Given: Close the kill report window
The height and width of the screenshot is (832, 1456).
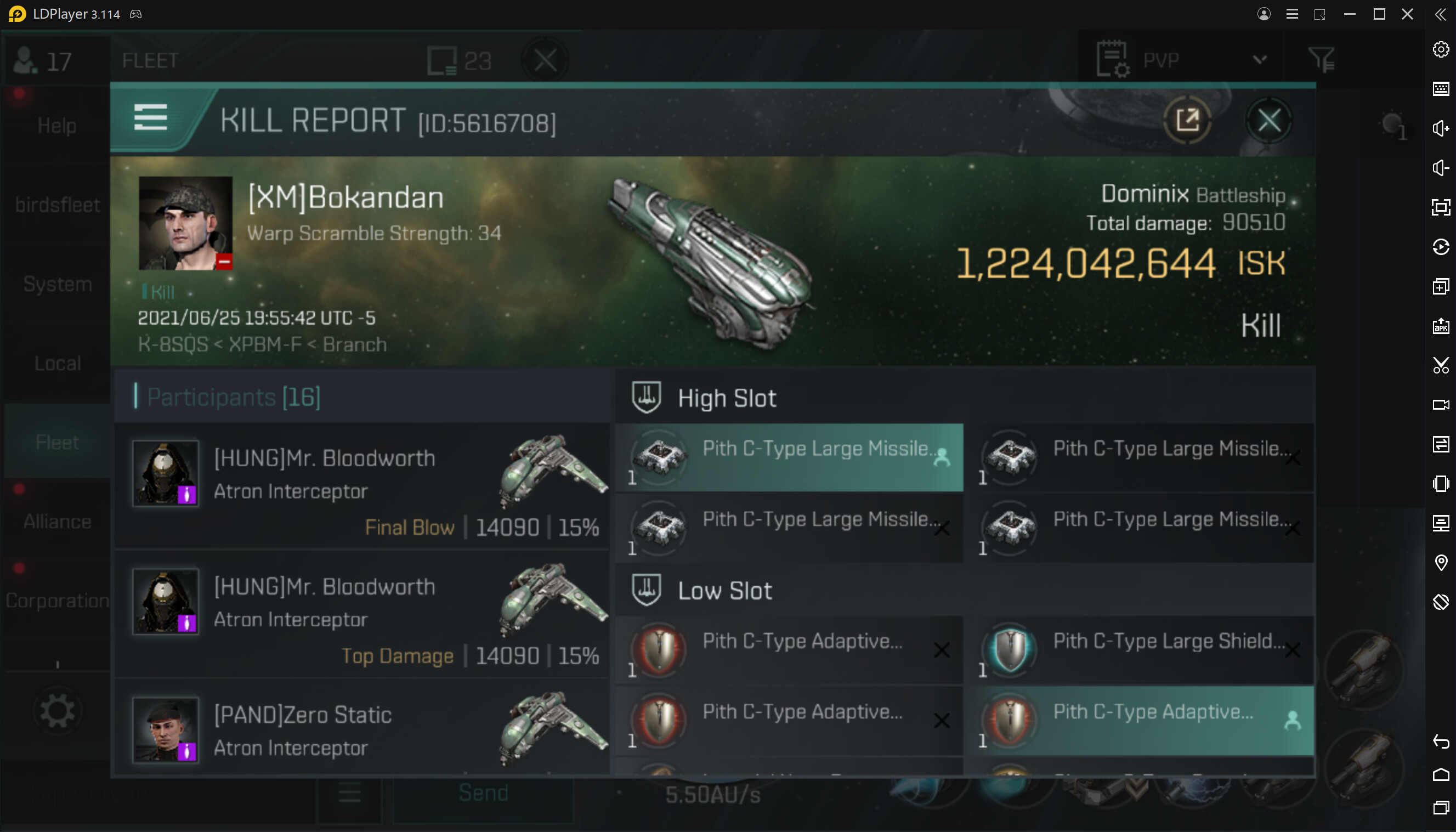Looking at the screenshot, I should click(x=1268, y=121).
